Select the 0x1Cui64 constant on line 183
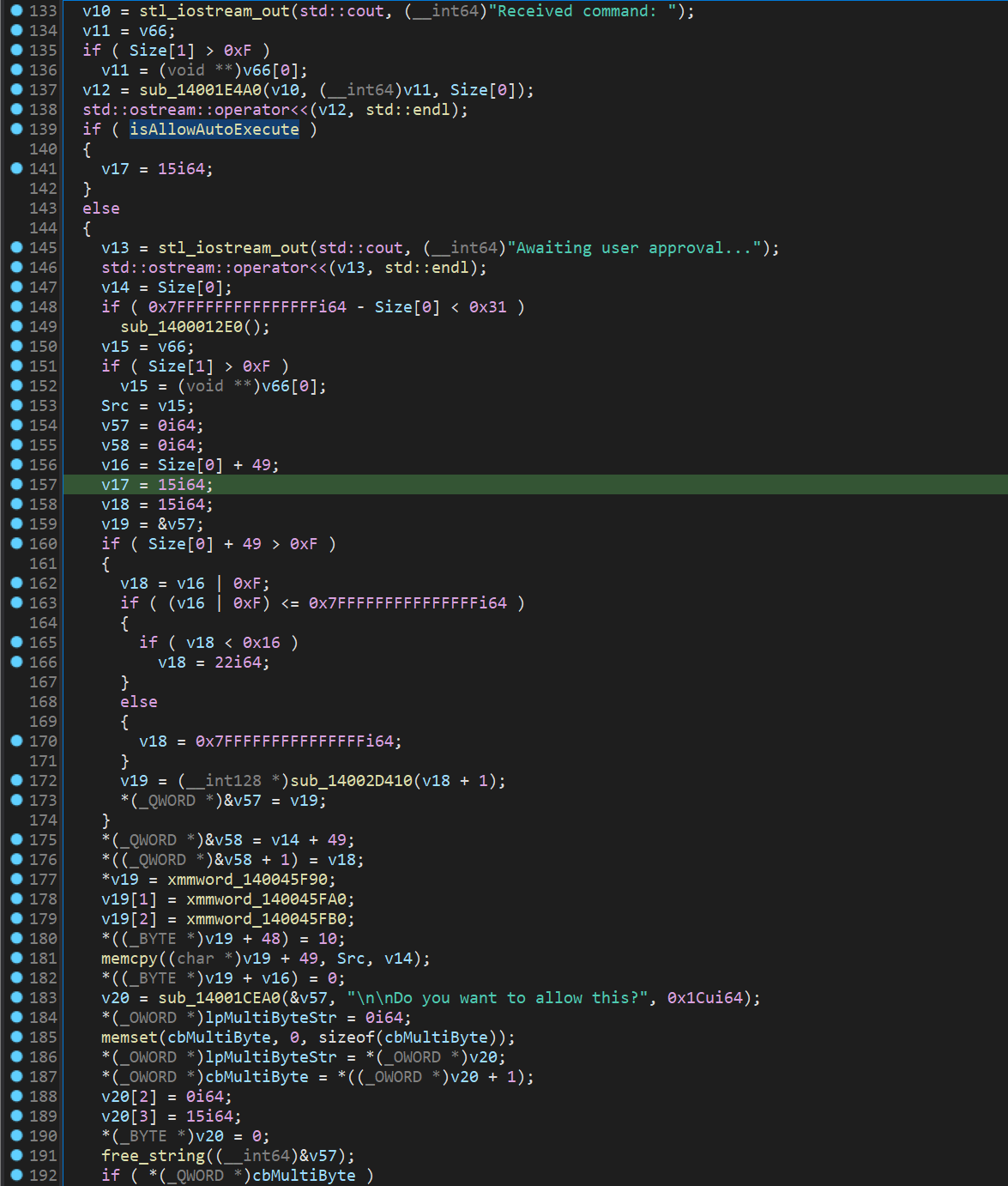Viewport: 1008px width, 1186px height. pyautogui.click(x=705, y=997)
